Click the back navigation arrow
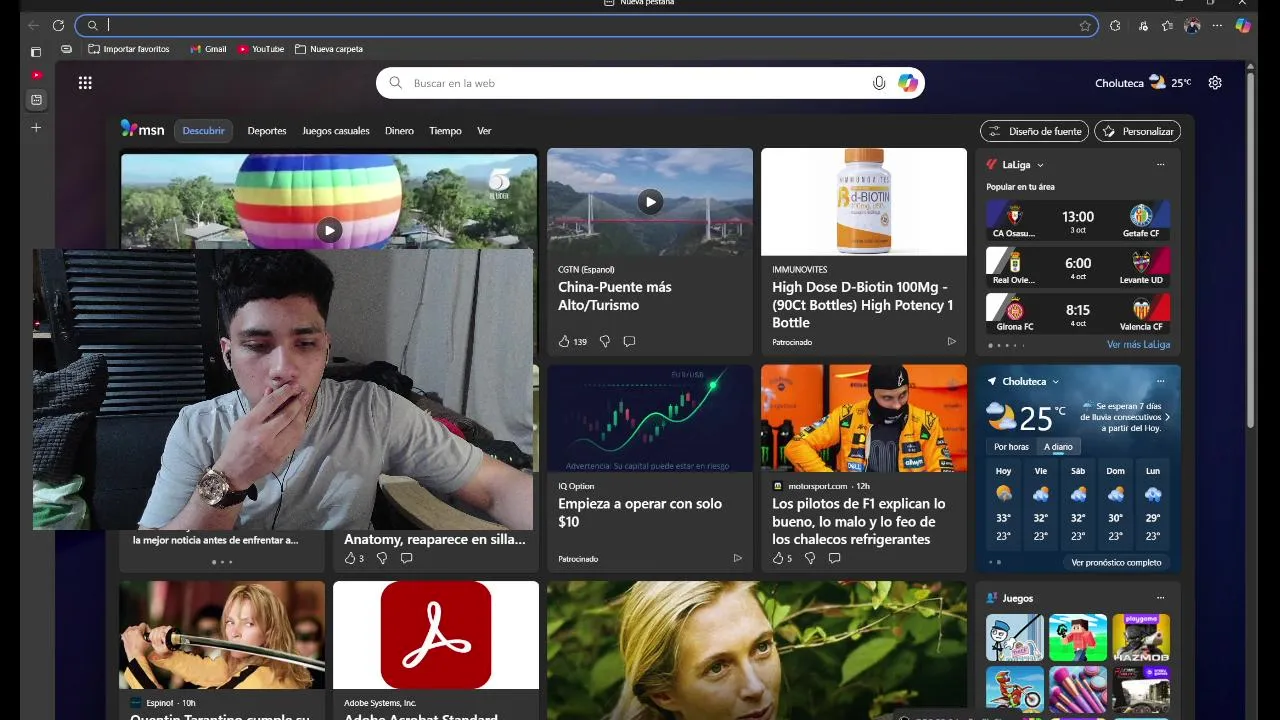The height and width of the screenshot is (720, 1280). pos(33,26)
